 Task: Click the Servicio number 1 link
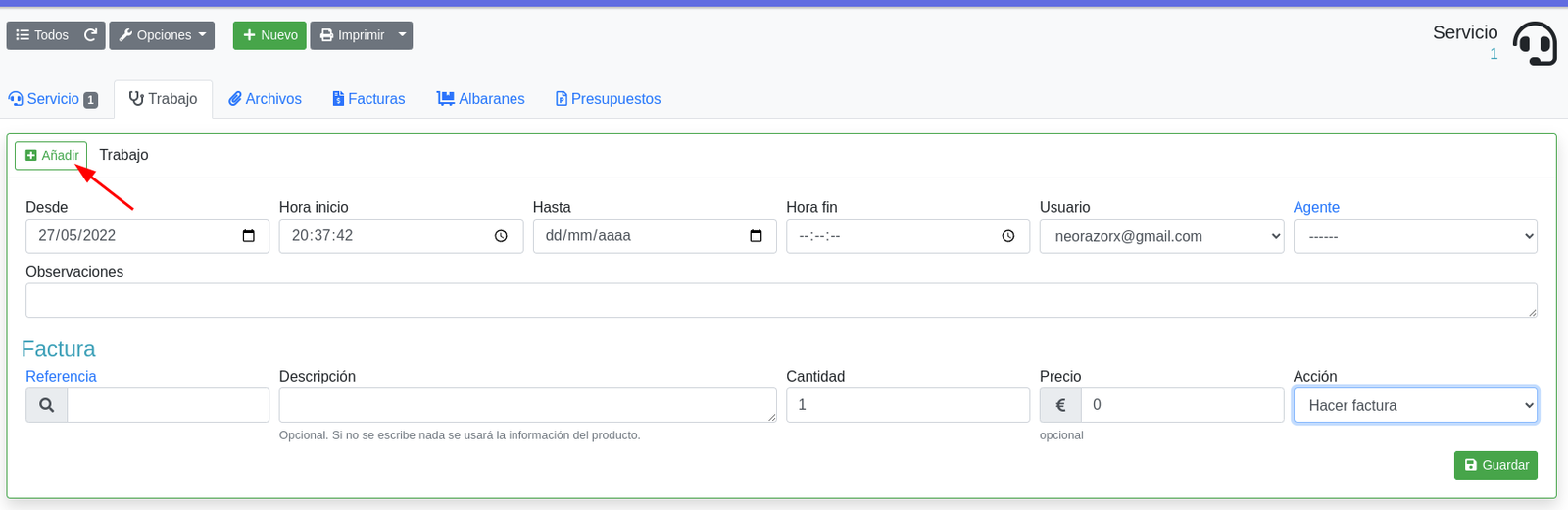point(1494,54)
